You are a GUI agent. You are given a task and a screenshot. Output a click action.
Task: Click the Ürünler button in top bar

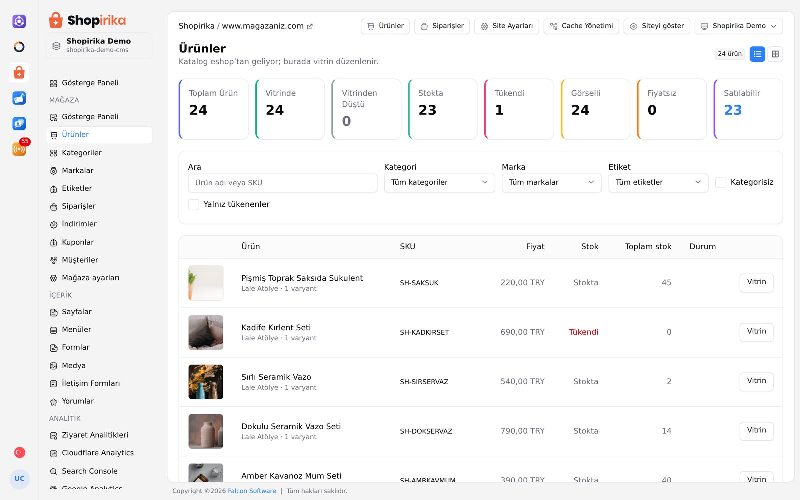tap(385, 26)
